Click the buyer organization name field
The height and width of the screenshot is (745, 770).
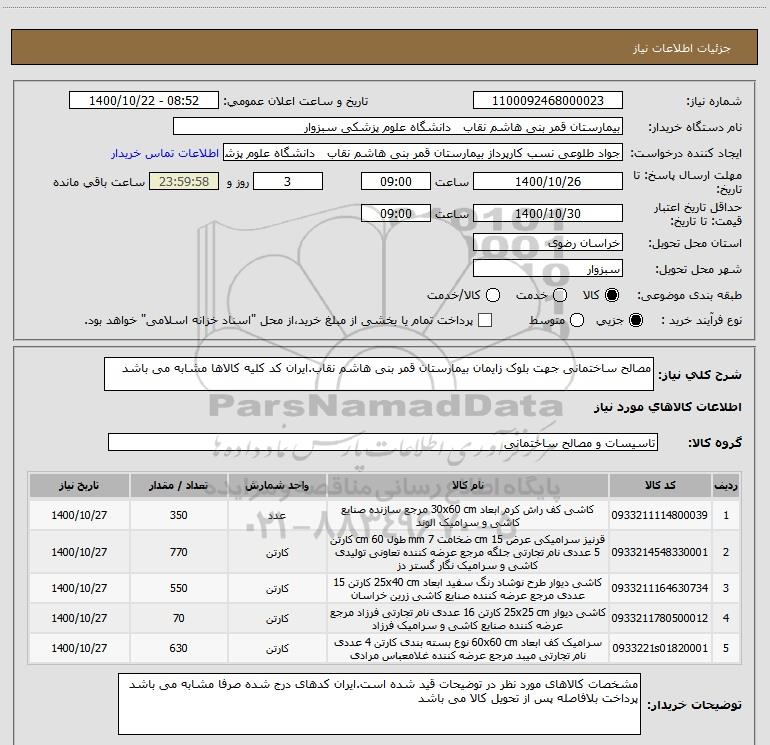tap(398, 127)
